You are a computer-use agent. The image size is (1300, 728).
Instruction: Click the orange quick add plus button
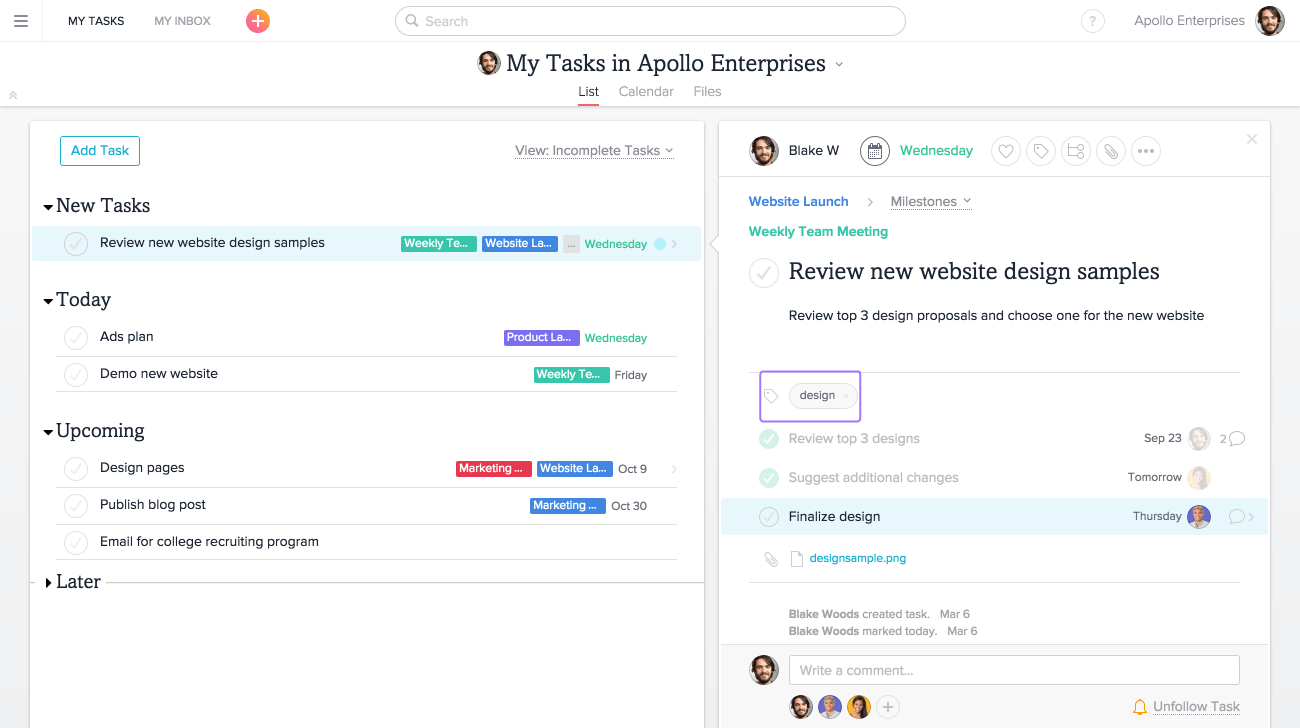[x=258, y=21]
